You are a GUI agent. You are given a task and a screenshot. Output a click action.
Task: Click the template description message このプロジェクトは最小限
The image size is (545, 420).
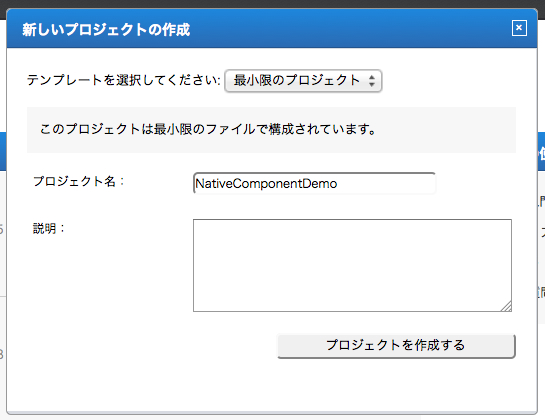point(208,129)
